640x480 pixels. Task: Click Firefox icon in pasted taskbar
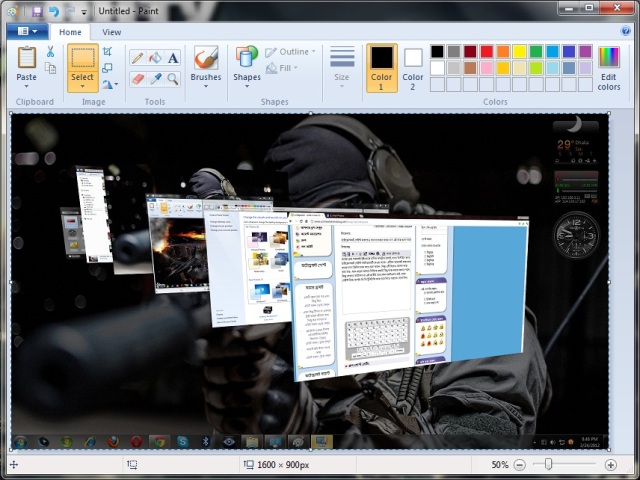click(113, 441)
